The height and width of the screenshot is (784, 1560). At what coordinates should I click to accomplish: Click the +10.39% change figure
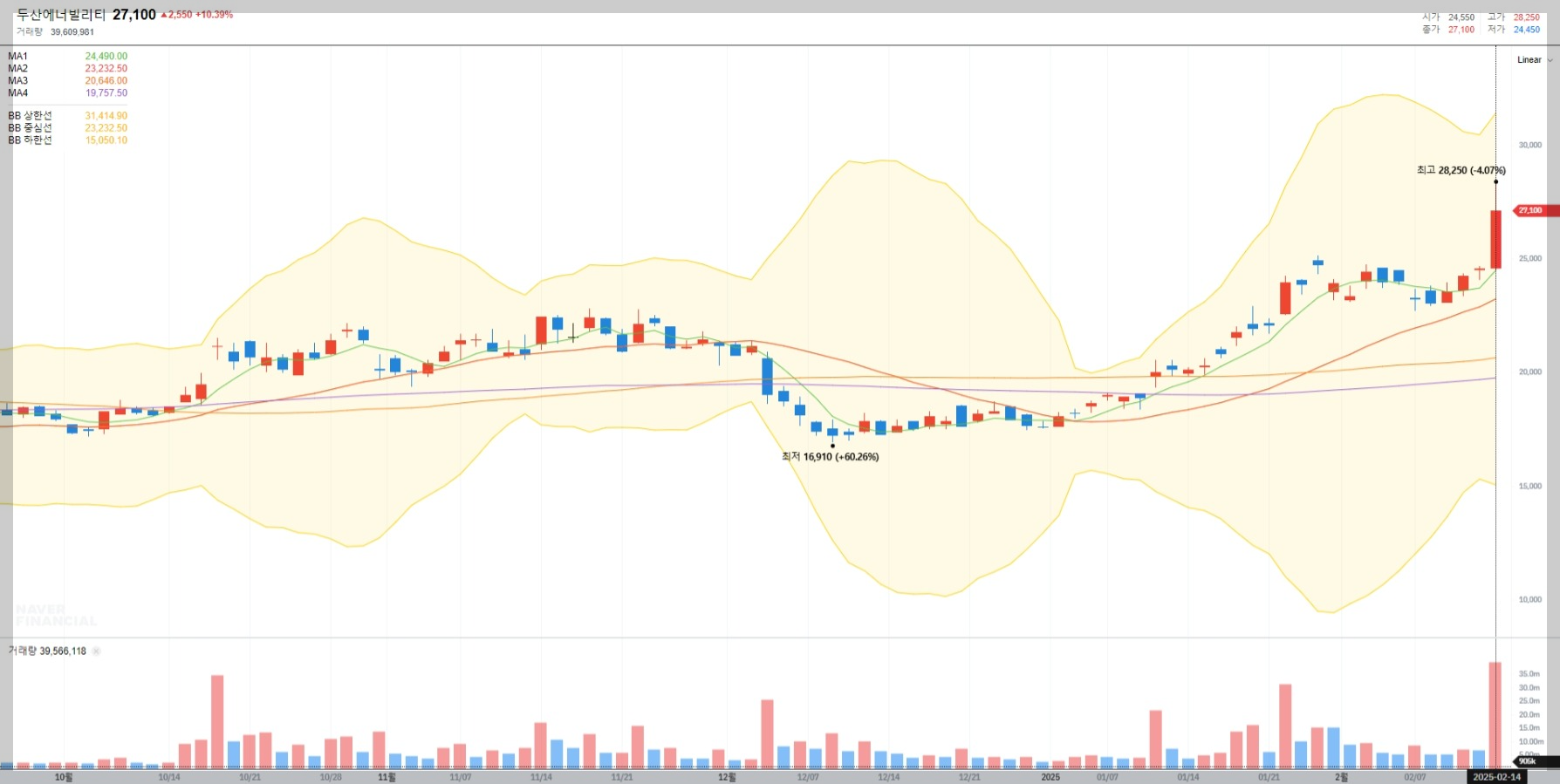coord(214,15)
